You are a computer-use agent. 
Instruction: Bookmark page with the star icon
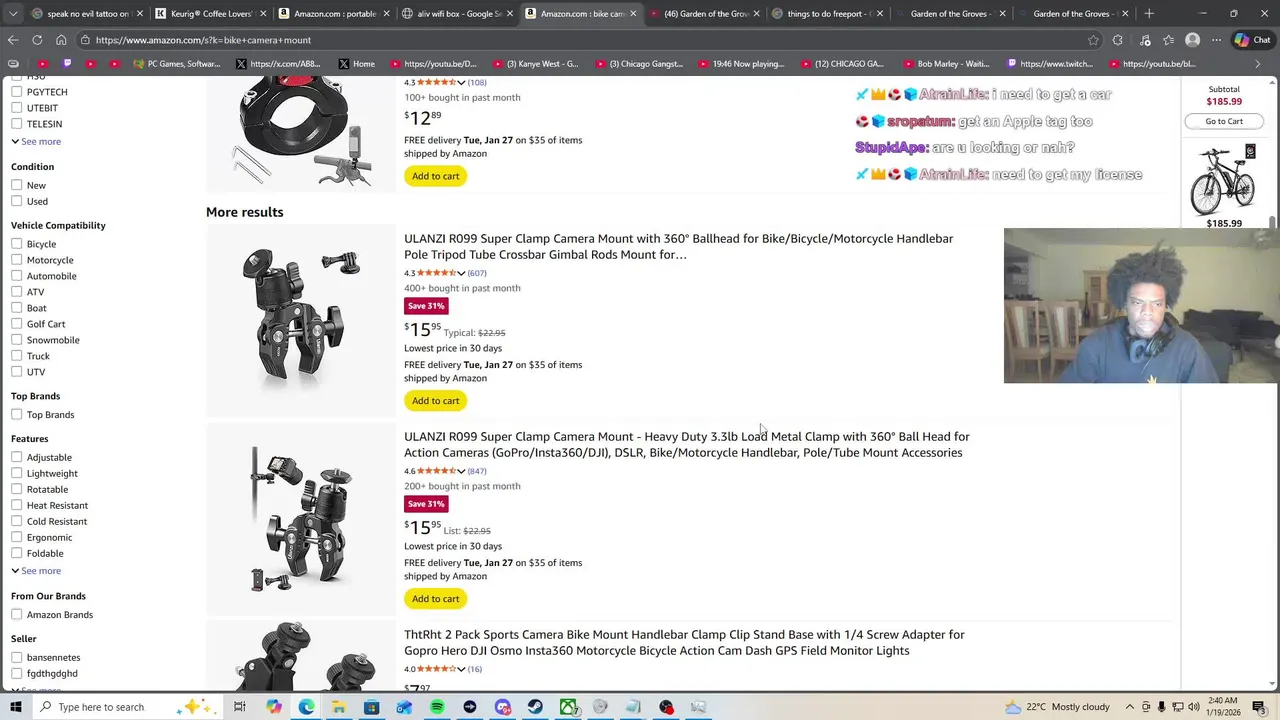pos(1093,40)
